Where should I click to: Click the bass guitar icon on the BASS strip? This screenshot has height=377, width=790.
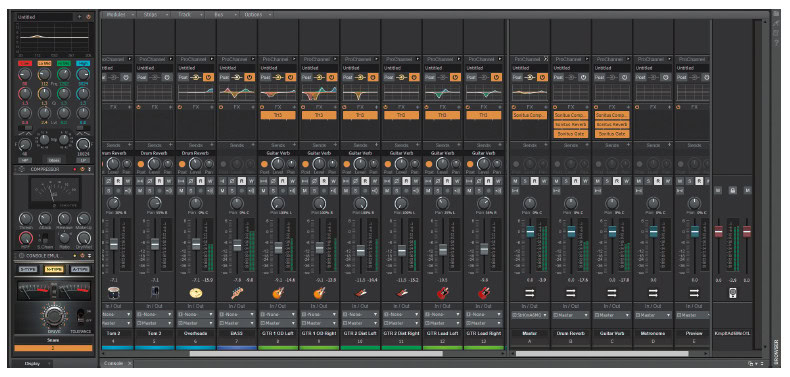237,292
